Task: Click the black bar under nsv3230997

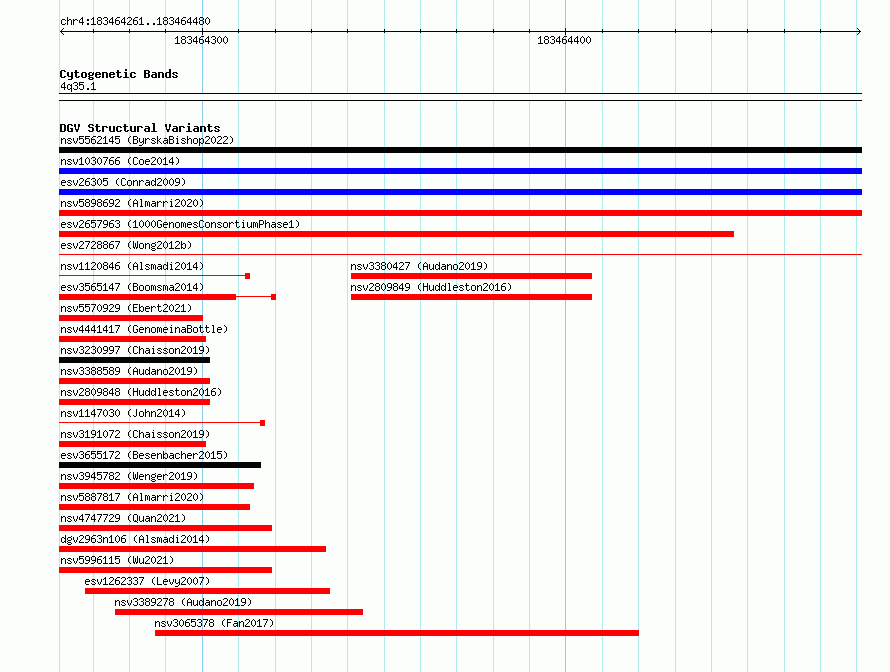Action: 135,360
